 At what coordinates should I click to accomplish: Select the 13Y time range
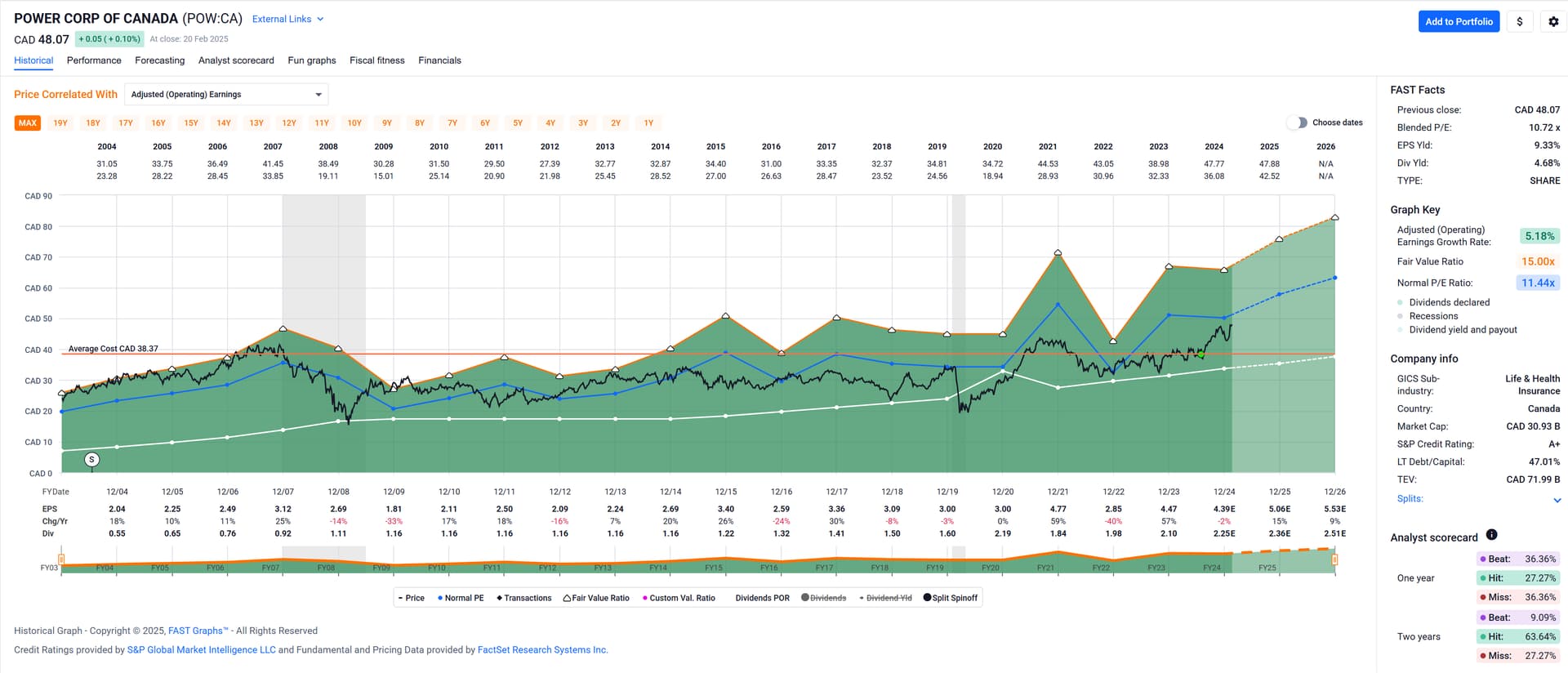[x=256, y=123]
